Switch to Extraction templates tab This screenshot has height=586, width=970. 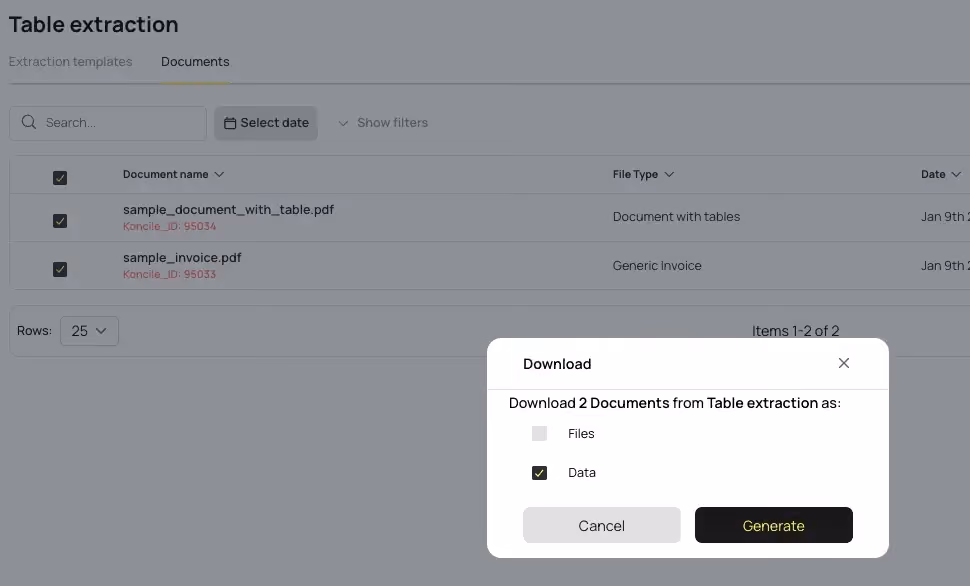click(x=71, y=62)
